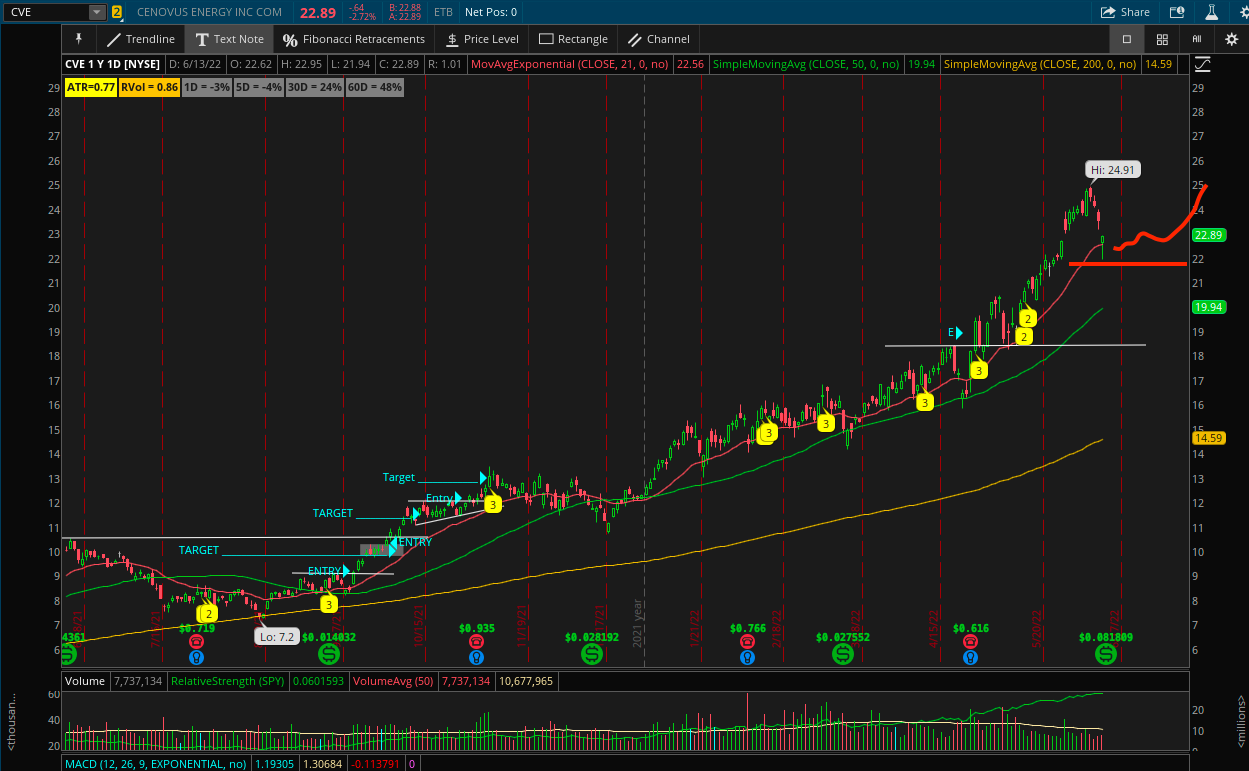Screen dimensions: 1249x771
Task: Click the $0.028192 dividend dollar icon
Action: tap(591, 654)
